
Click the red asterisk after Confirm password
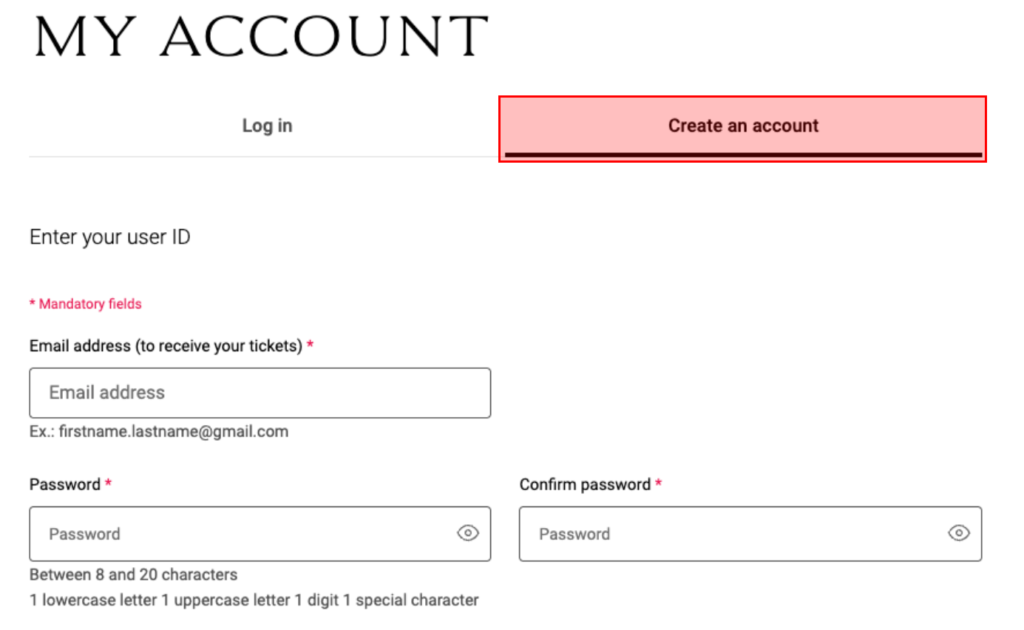click(x=659, y=484)
